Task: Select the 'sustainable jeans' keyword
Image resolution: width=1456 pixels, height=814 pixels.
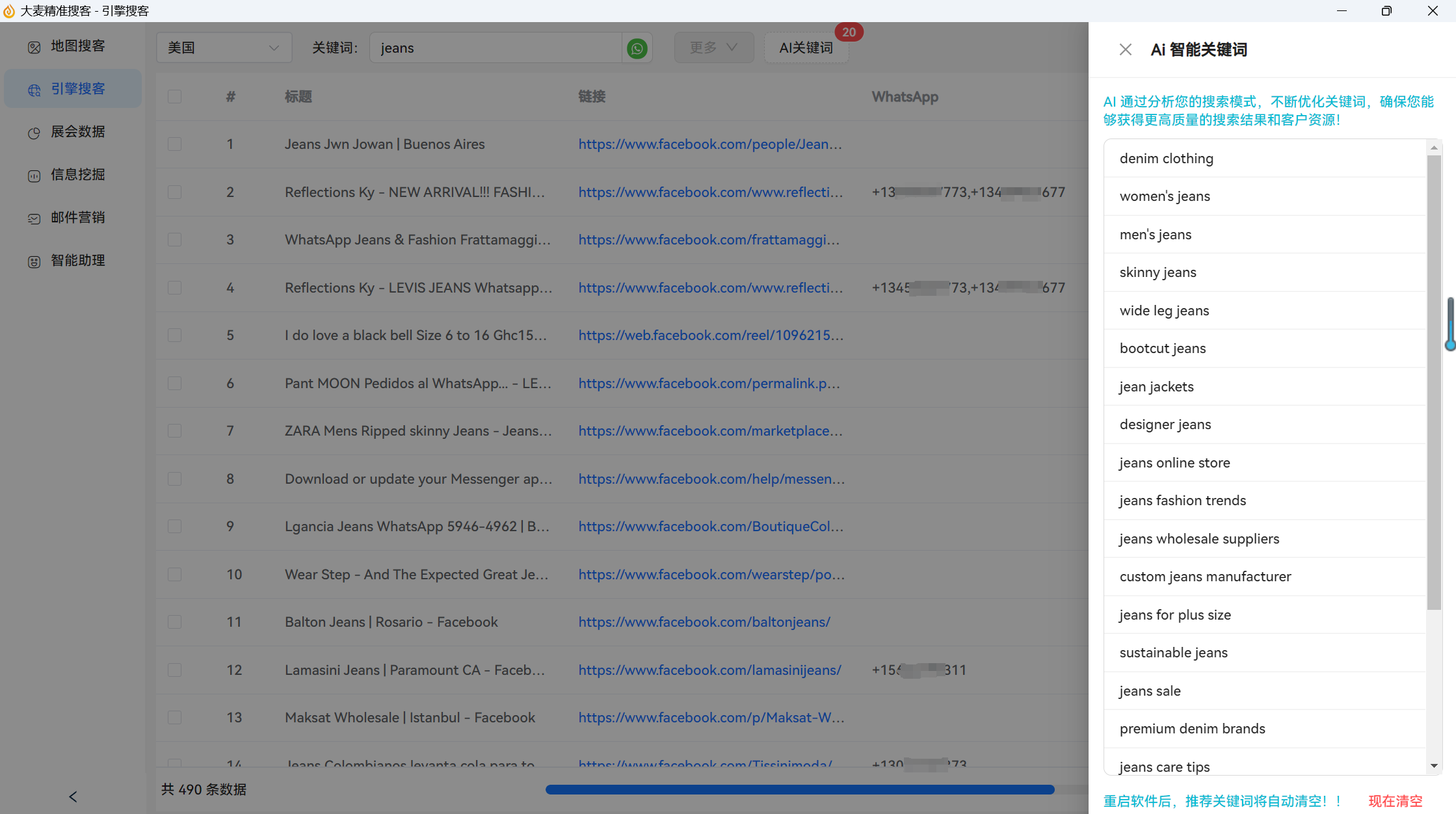Action: 1265,653
